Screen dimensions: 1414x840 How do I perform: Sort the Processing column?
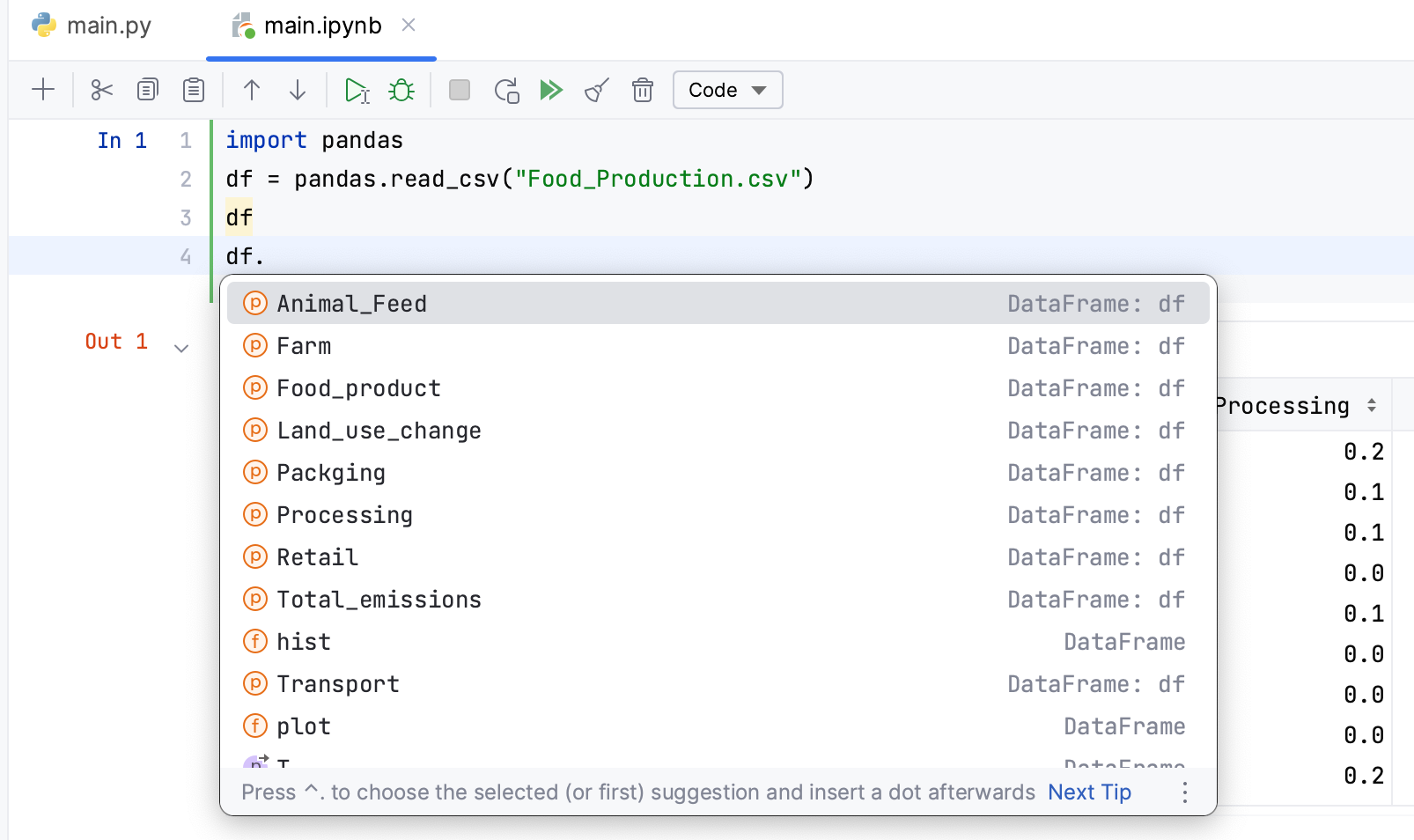1372,406
